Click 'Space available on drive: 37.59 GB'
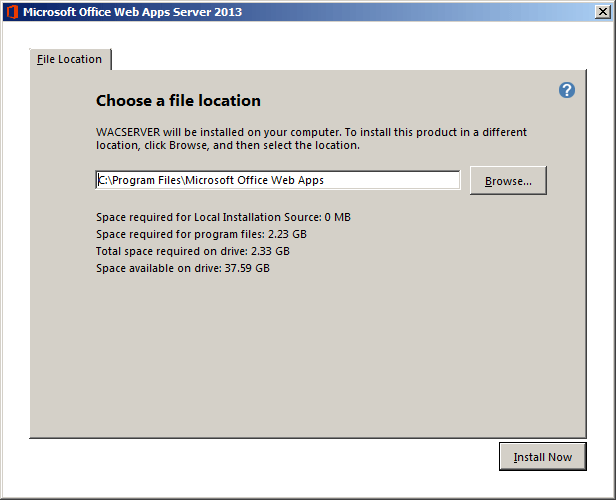Screen dimensions: 616x500 tap(183, 268)
